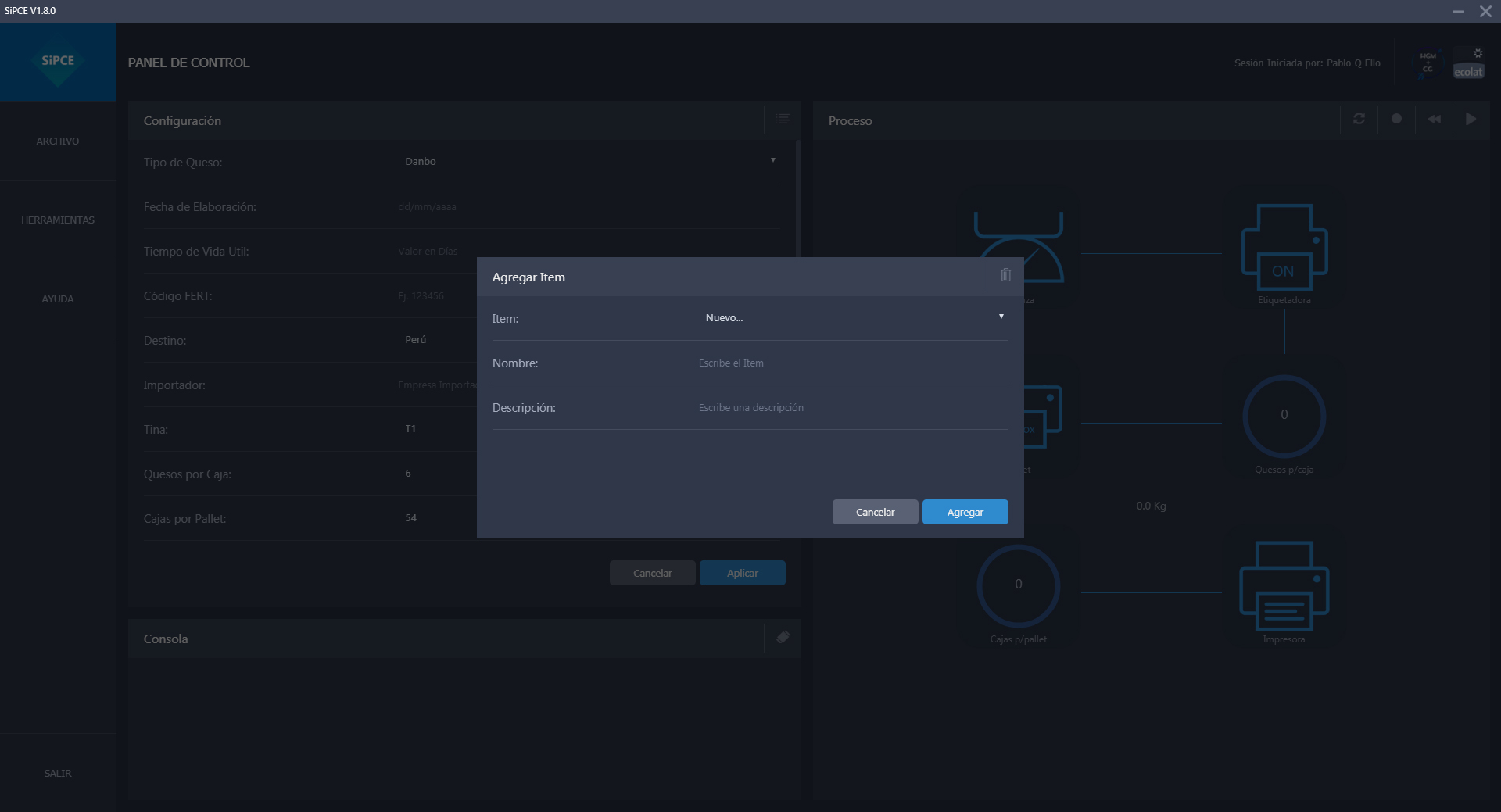This screenshot has width=1501, height=812.
Task: Click the Descripción input field
Action: pyautogui.click(x=851, y=408)
